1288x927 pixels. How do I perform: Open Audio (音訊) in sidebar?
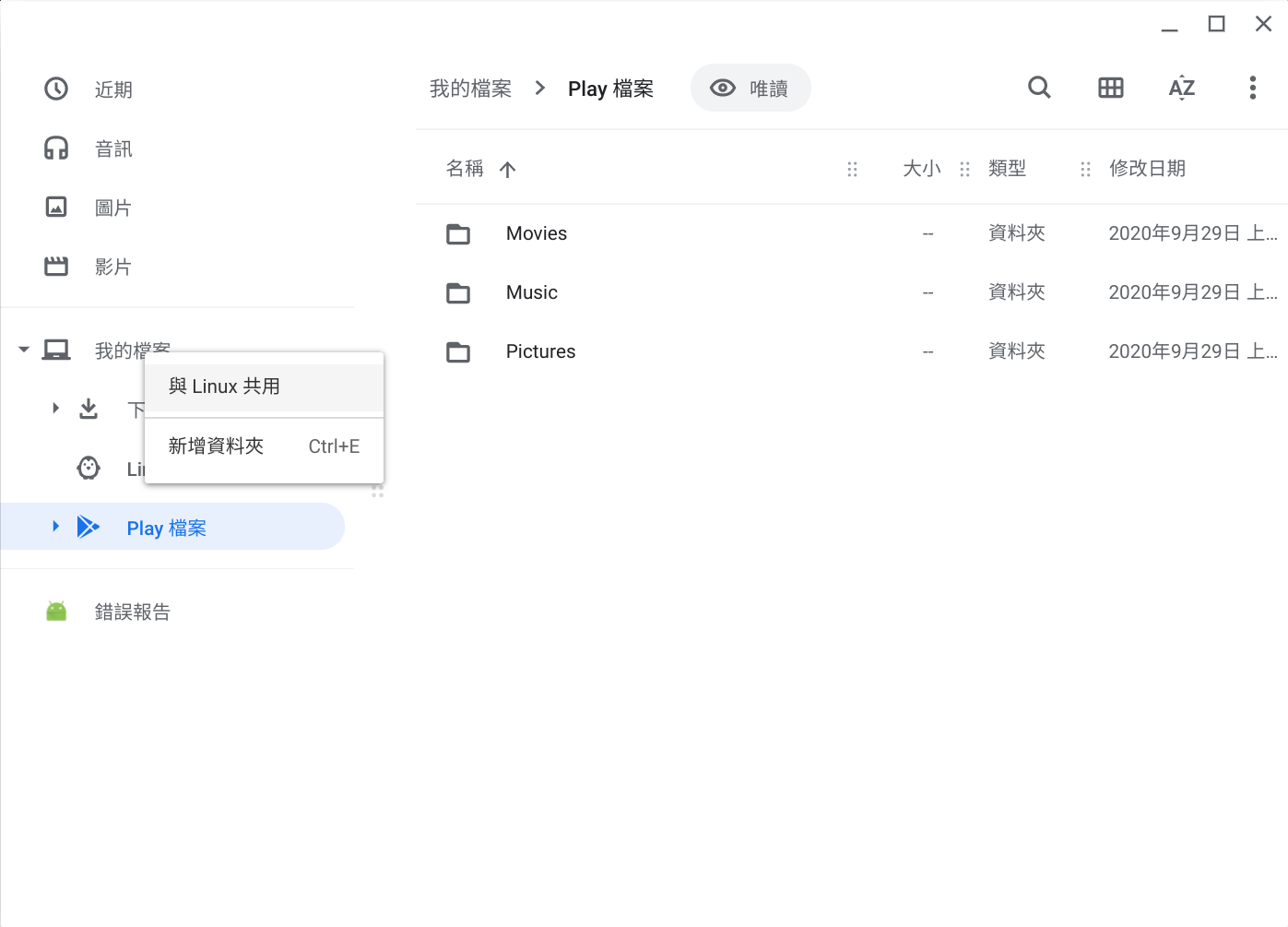(x=113, y=149)
